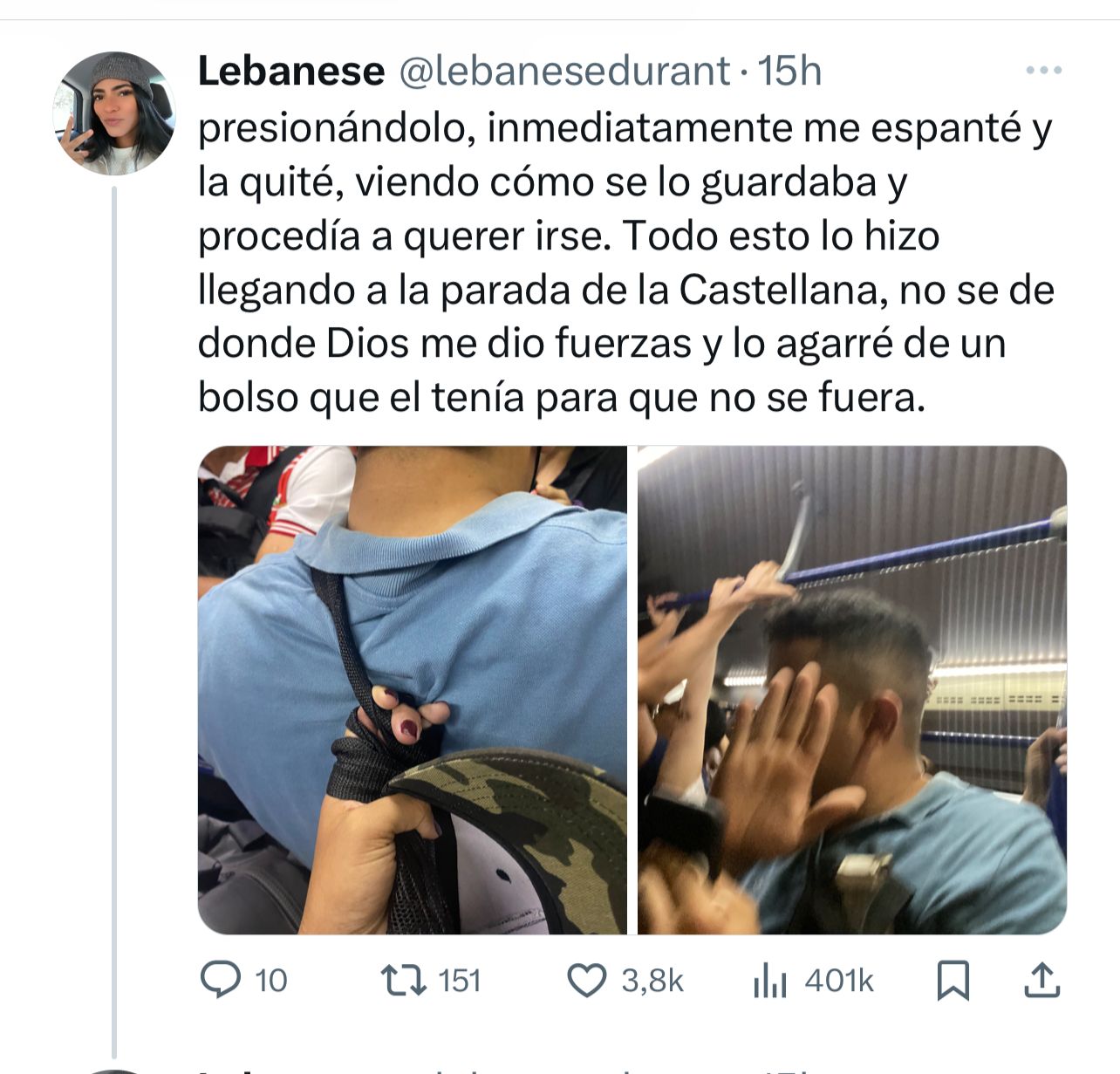The width and height of the screenshot is (1120, 1074).
Task: Select the tweet text about Castellana
Action: coord(626,263)
